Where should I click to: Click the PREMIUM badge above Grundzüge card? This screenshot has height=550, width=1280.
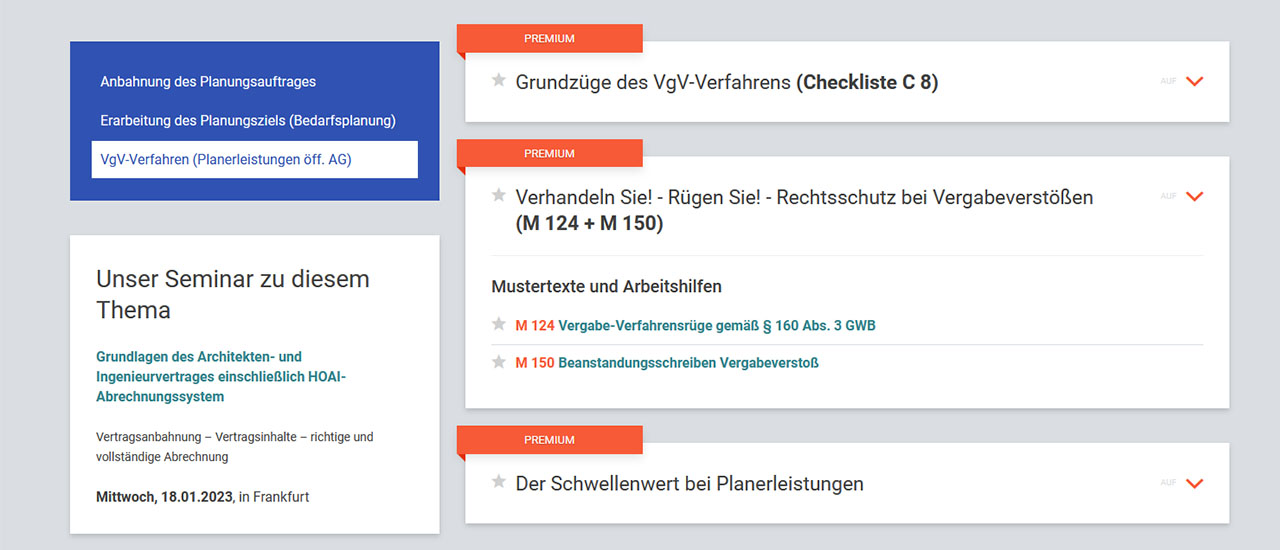(x=549, y=38)
